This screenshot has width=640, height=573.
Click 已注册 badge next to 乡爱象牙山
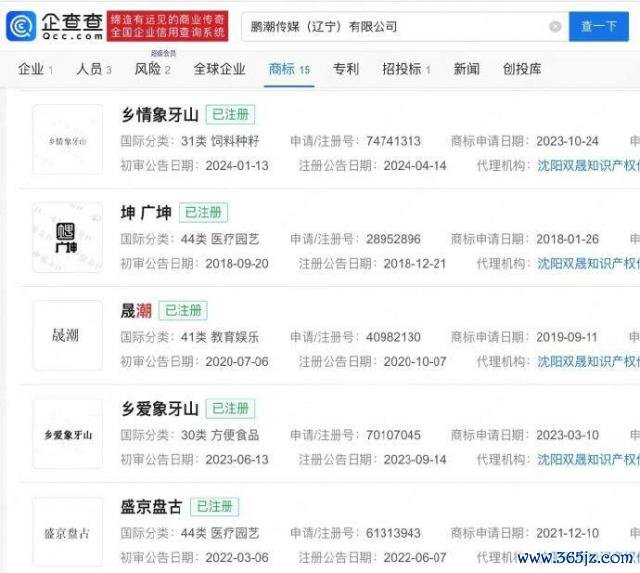click(231, 409)
